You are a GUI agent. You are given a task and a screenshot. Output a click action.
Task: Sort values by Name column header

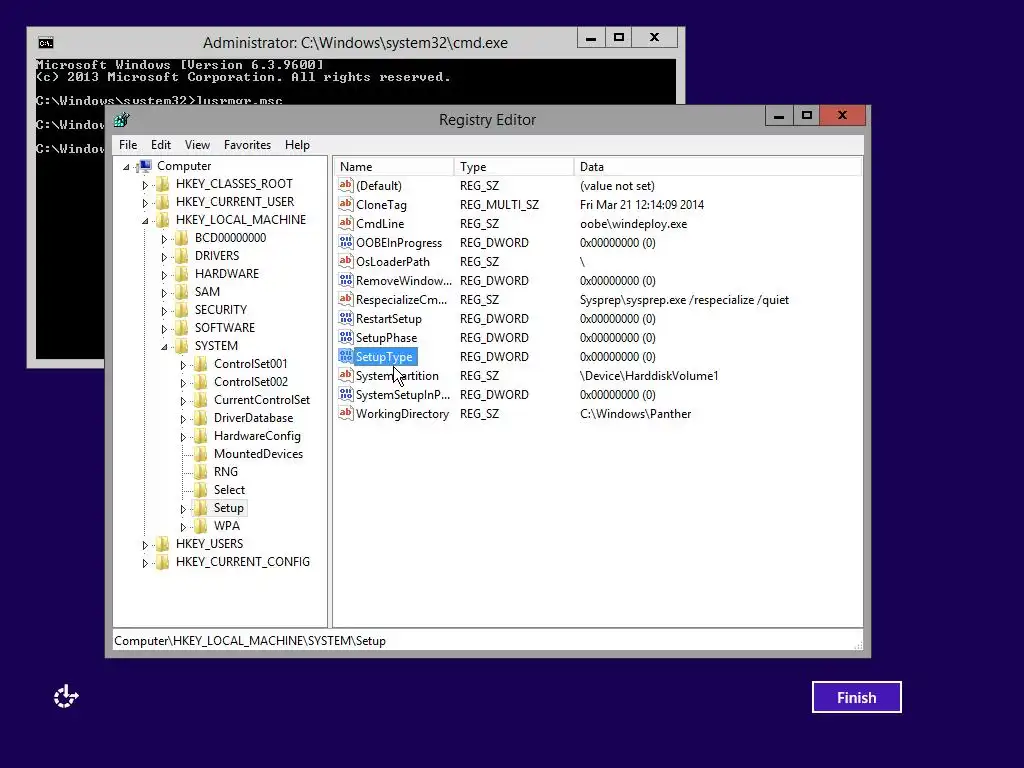(394, 167)
